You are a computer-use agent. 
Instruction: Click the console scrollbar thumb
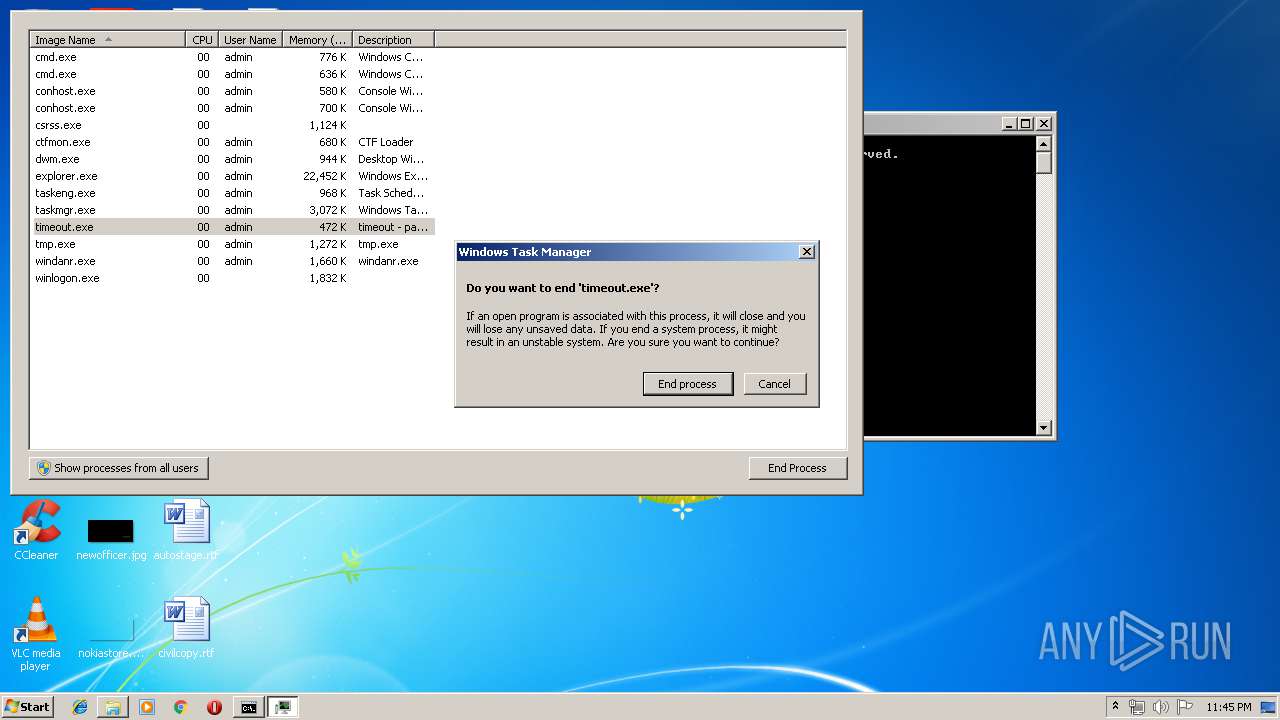pos(1044,163)
